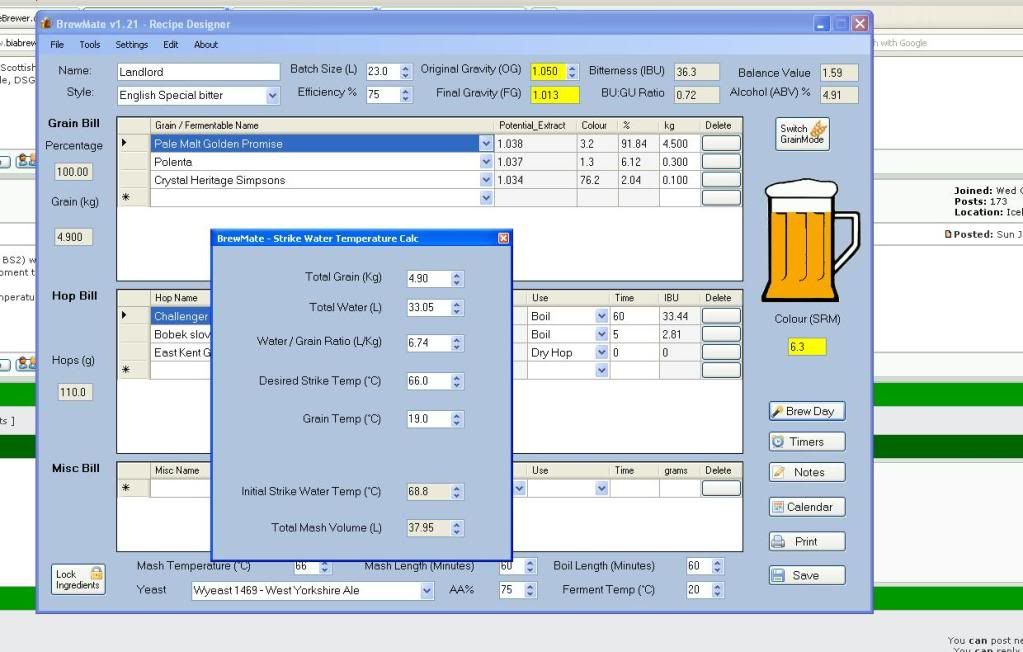Open the Timers panel
Image resolution: width=1023 pixels, height=652 pixels.
coord(807,442)
